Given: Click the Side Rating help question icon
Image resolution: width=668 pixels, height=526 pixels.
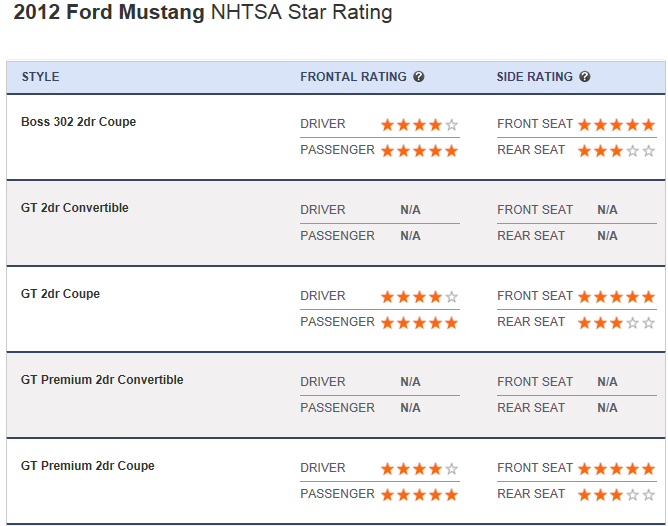Looking at the screenshot, I should (x=585, y=77).
